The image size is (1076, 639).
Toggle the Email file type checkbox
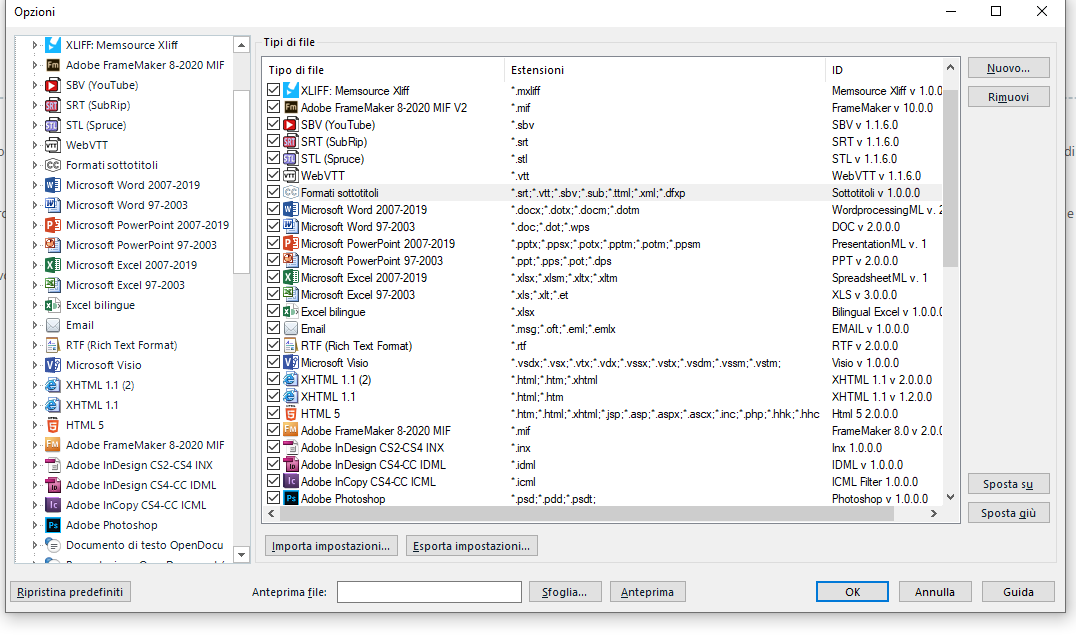[274, 328]
